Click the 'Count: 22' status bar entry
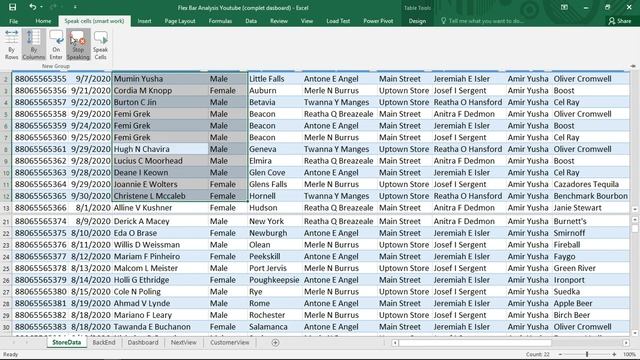Screen dimensions: 640x360 click(538, 354)
